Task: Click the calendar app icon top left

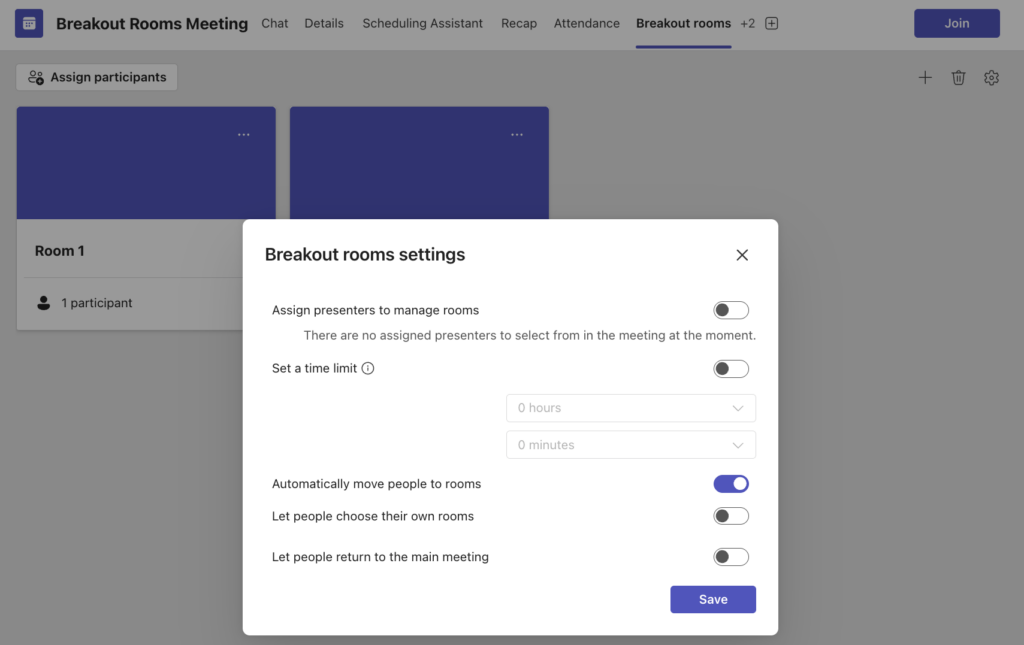Action: click(28, 22)
